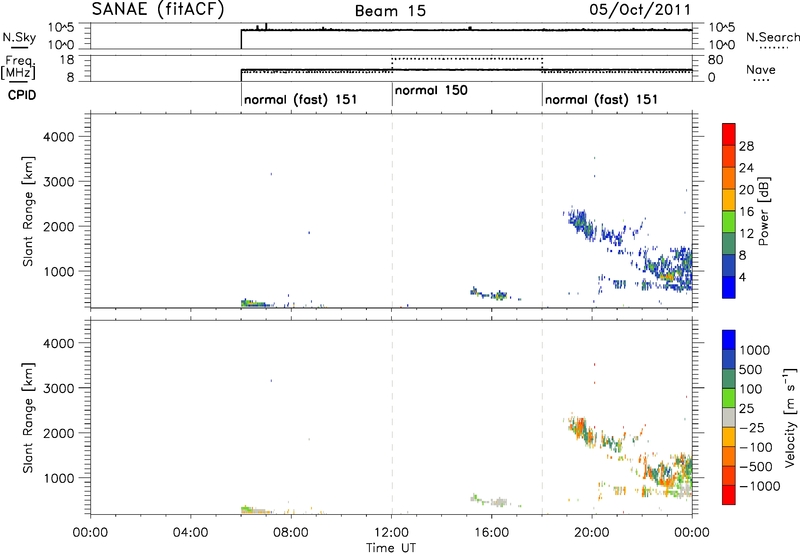800x554 pixels.
Task: Click the 28 value on Power colorbar
Action: coord(746,146)
